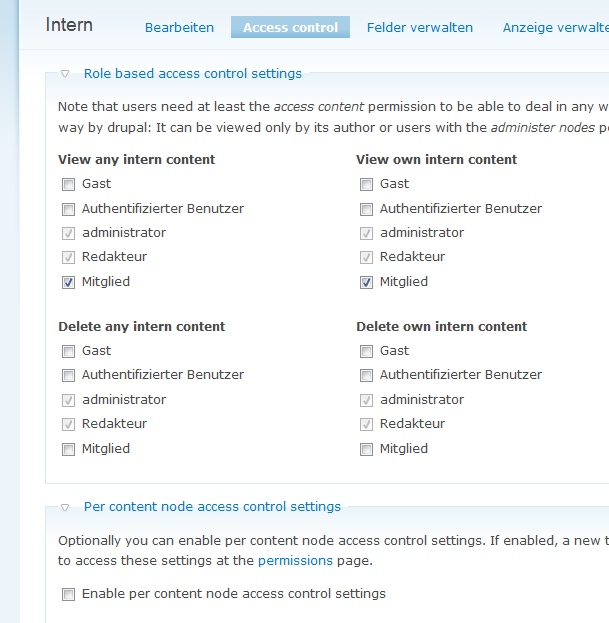This screenshot has width=609, height=623.
Task: Check Authentifizierter Benutzer under Delete any intern content
Action: click(68, 375)
